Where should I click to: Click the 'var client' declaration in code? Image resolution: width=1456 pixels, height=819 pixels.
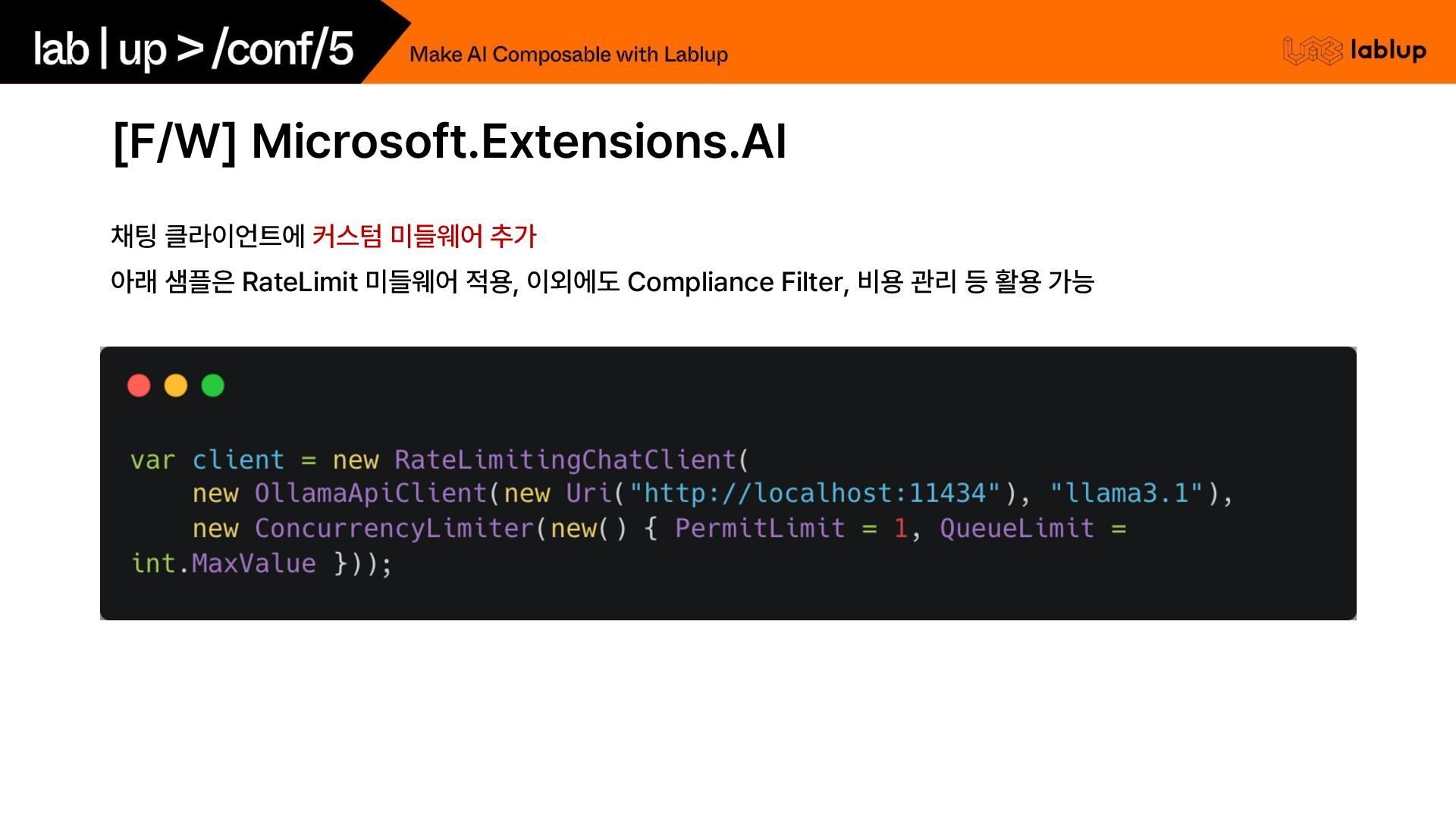click(x=207, y=460)
